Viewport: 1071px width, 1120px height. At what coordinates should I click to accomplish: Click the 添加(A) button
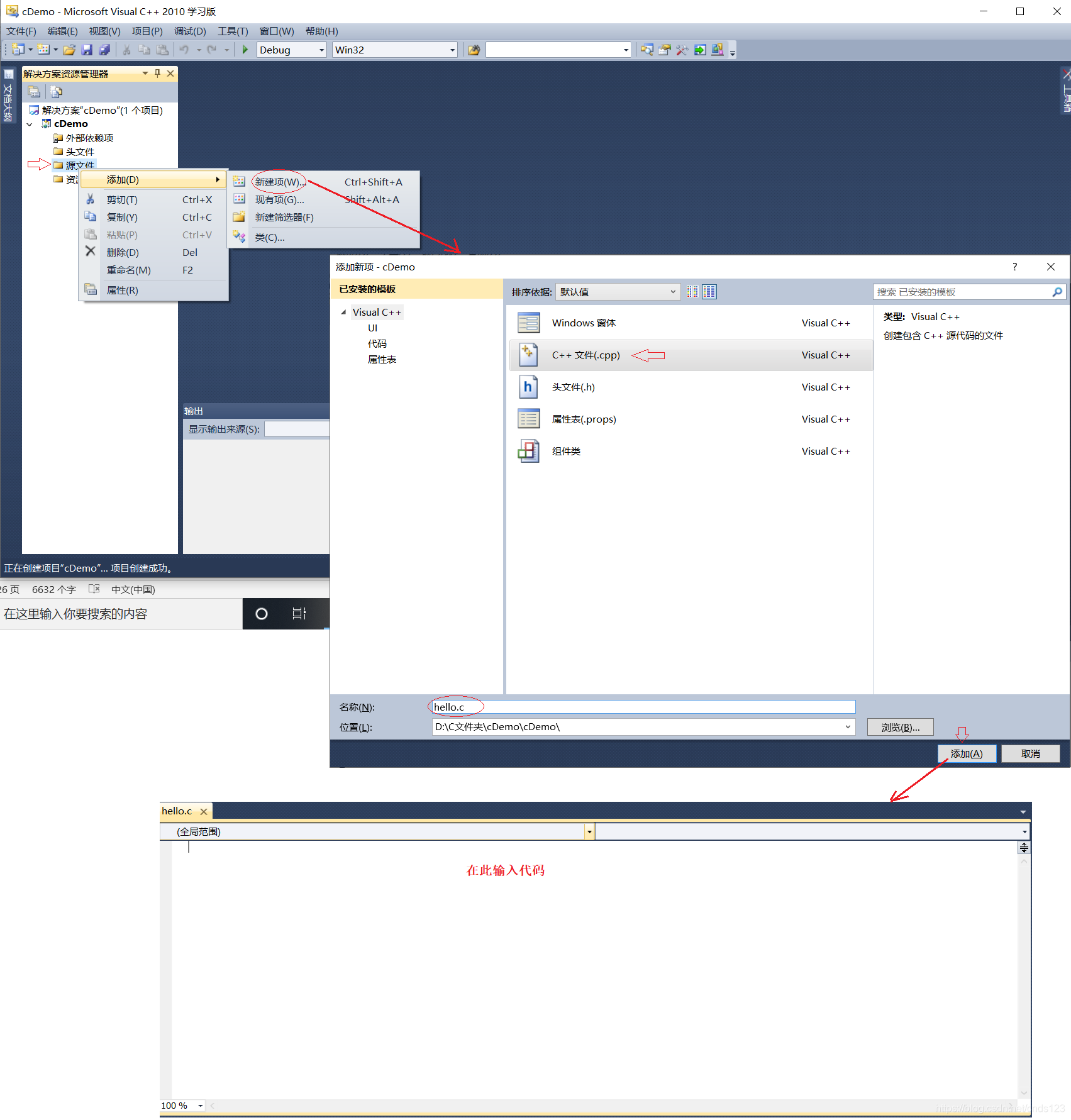[967, 754]
